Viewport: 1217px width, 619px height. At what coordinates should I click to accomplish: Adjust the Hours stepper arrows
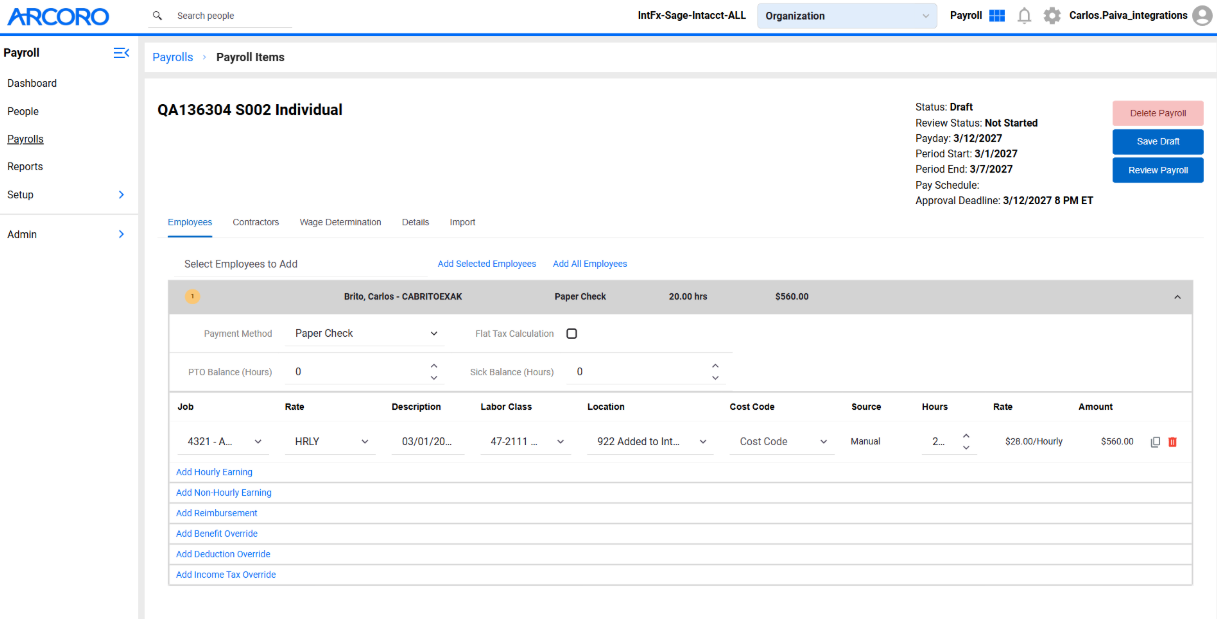click(966, 442)
